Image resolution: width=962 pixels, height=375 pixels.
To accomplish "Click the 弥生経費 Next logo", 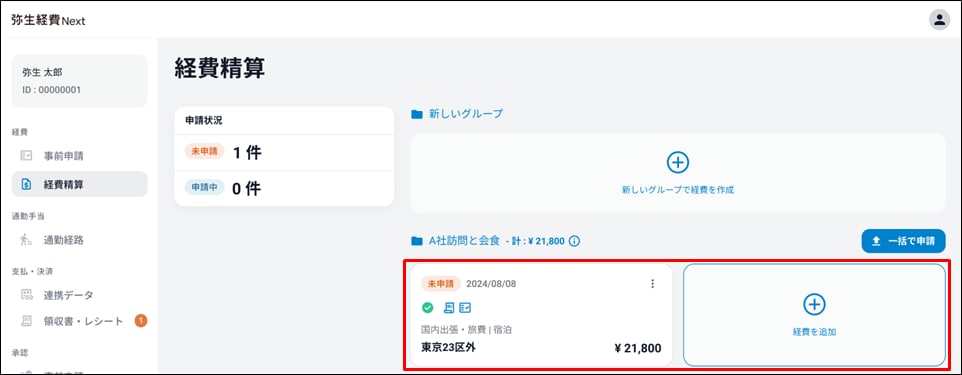I will [48, 20].
